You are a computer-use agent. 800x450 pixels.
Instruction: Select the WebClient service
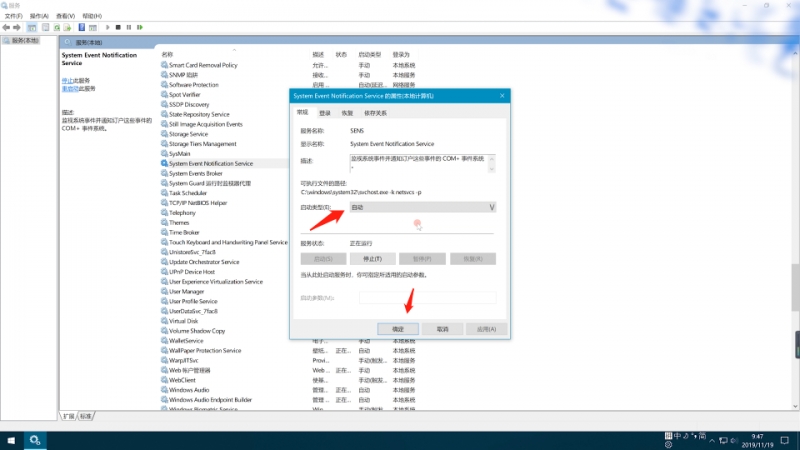(182, 380)
